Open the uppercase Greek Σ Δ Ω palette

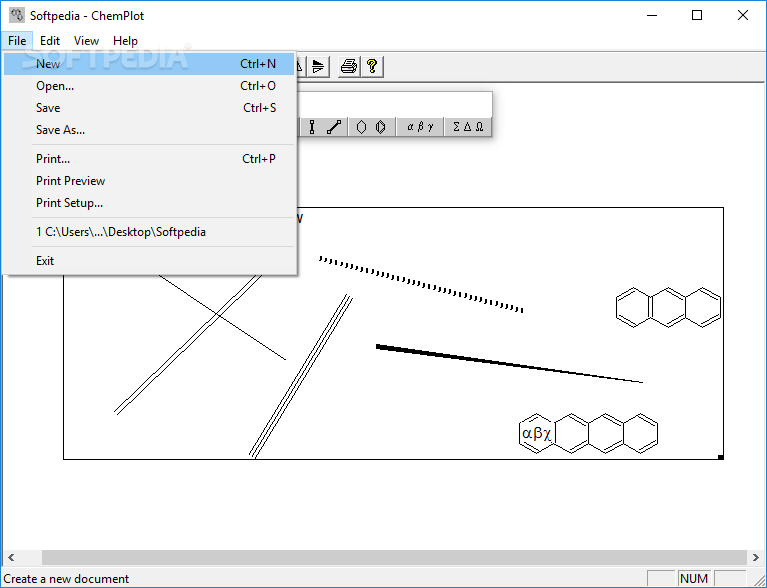point(468,127)
